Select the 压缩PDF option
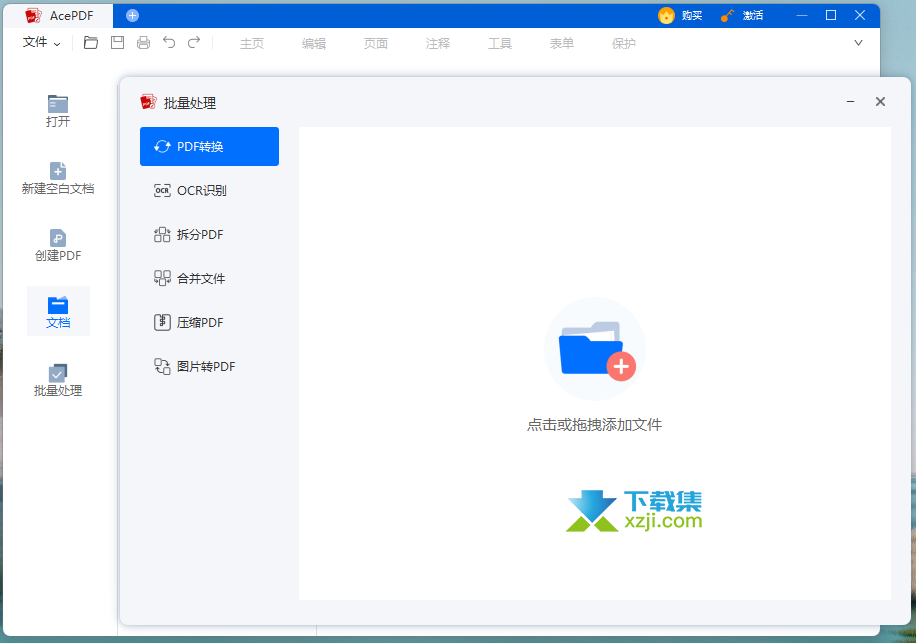This screenshot has height=643, width=916. pos(209,322)
